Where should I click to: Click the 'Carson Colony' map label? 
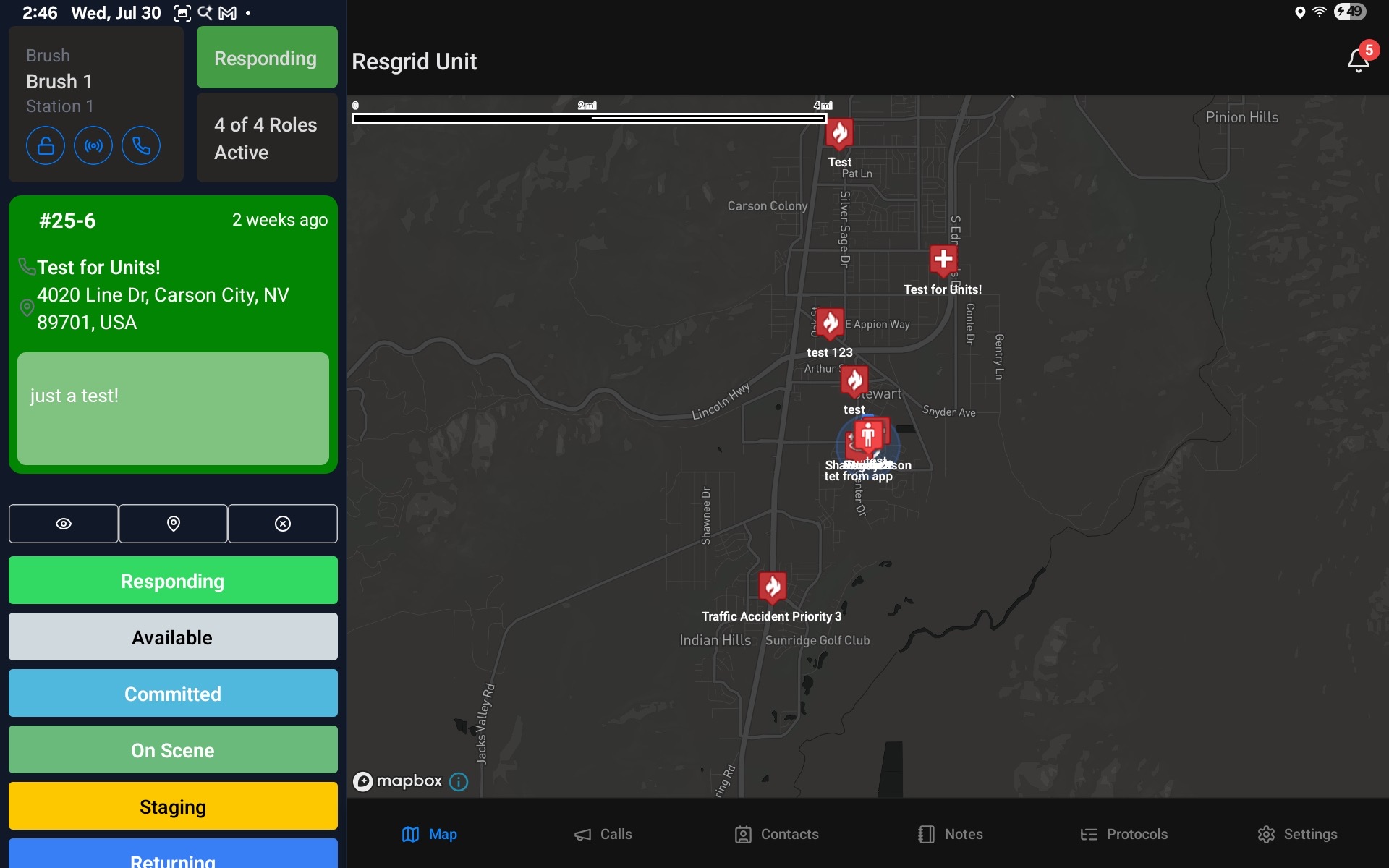pos(768,206)
